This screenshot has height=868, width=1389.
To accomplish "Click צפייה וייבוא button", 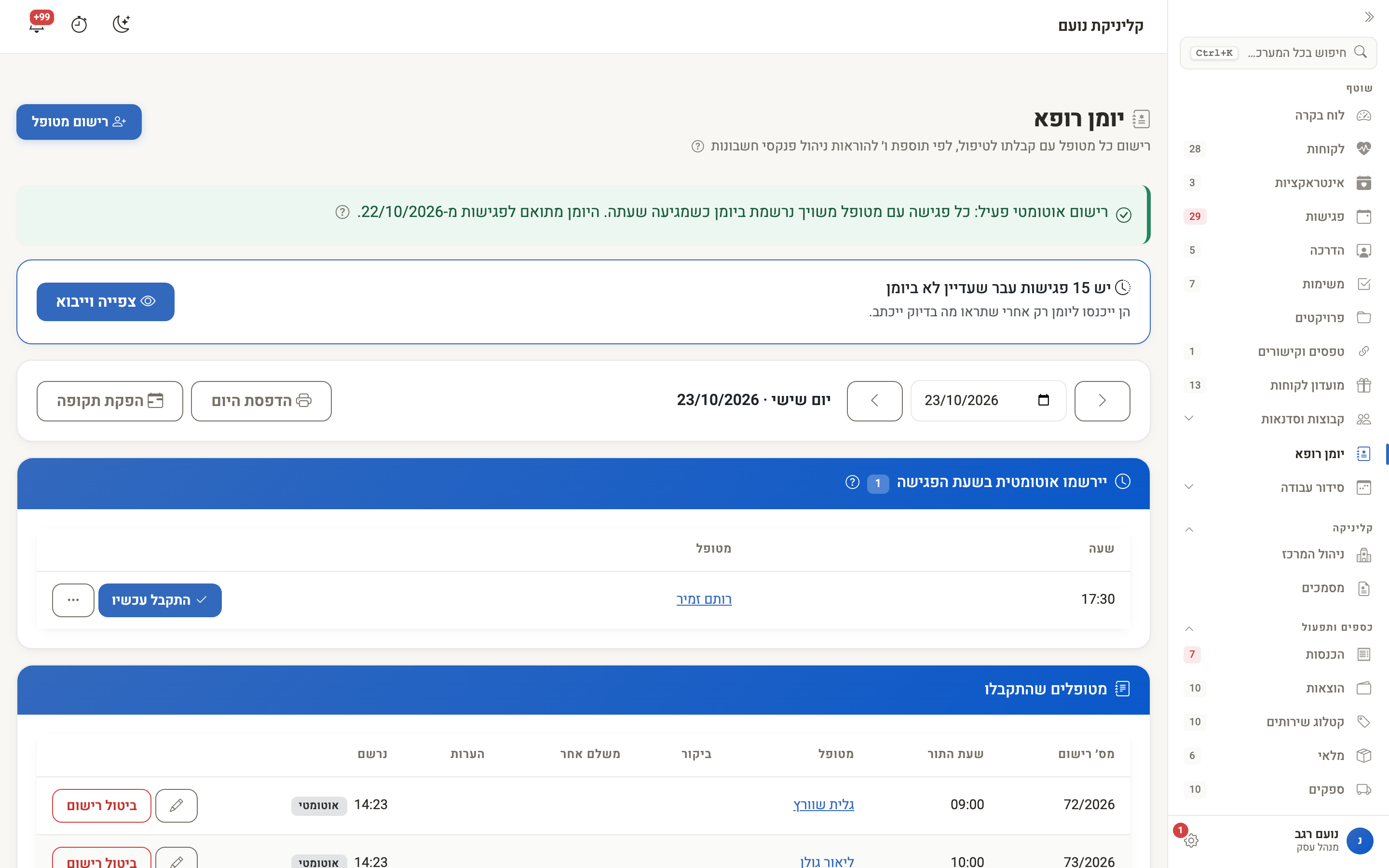I will (106, 301).
